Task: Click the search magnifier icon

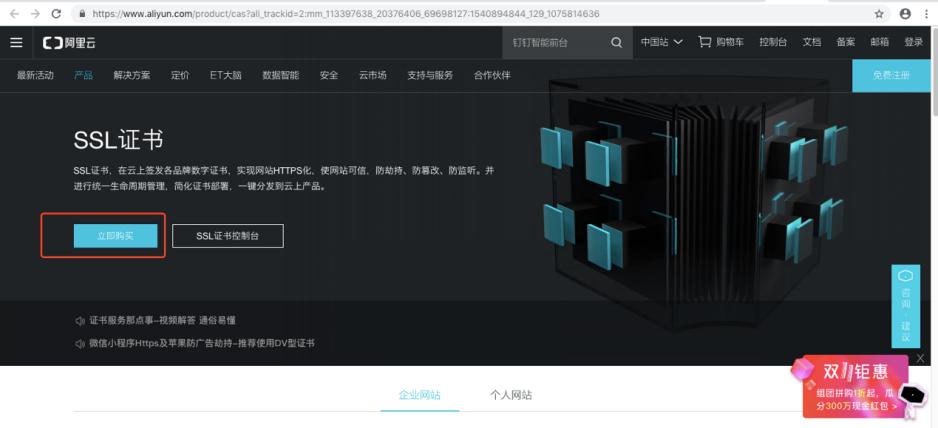Action: [x=616, y=42]
